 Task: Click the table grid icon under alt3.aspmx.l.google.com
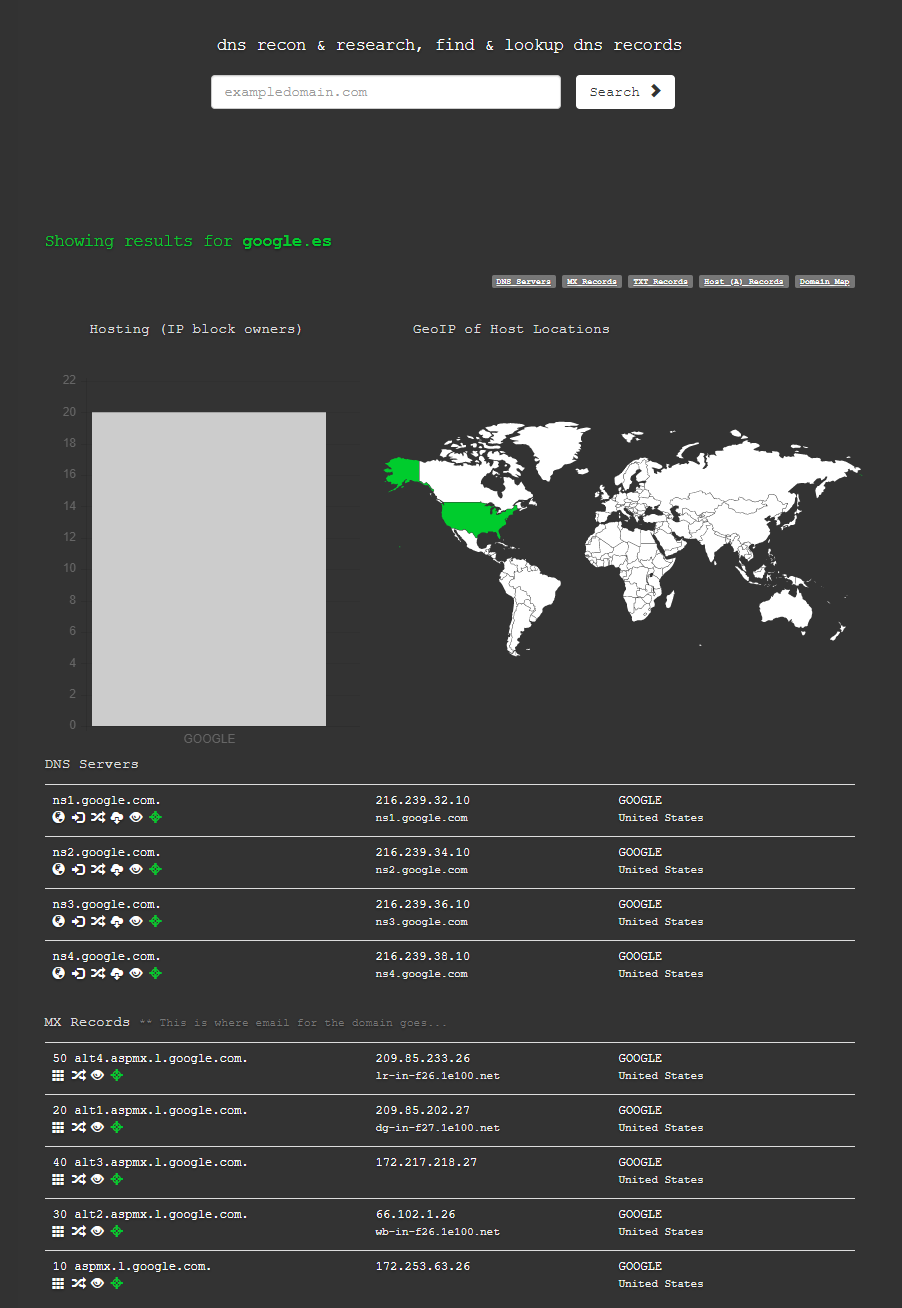59,1179
